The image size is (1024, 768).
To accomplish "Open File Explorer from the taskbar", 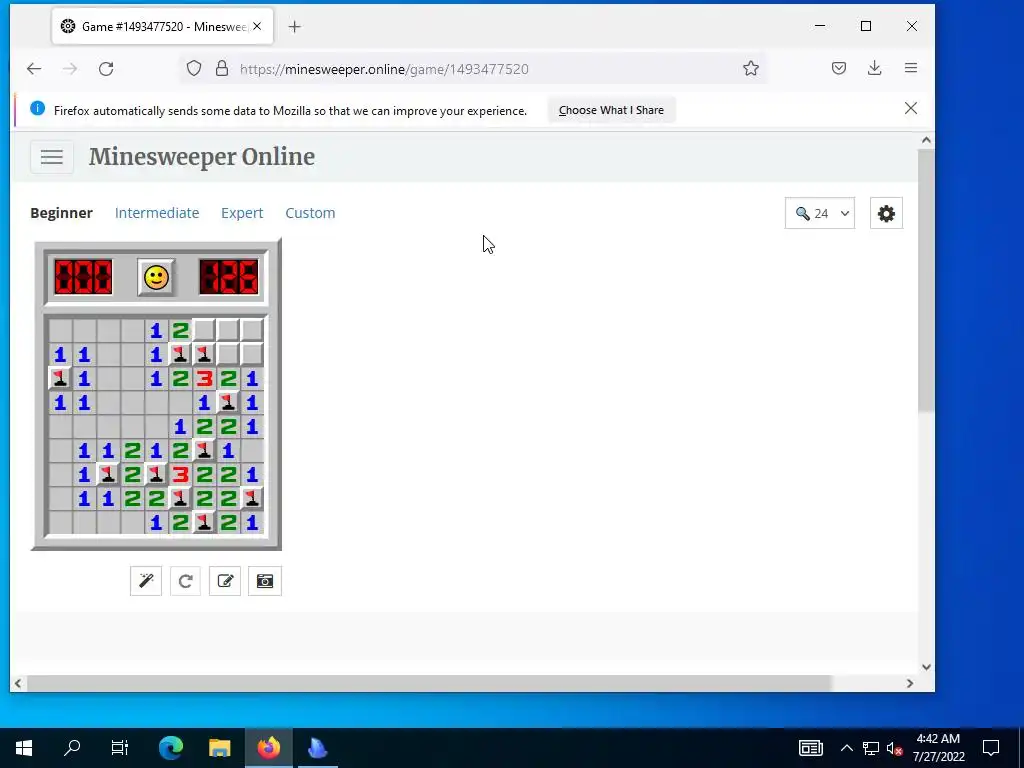I will (x=219, y=748).
